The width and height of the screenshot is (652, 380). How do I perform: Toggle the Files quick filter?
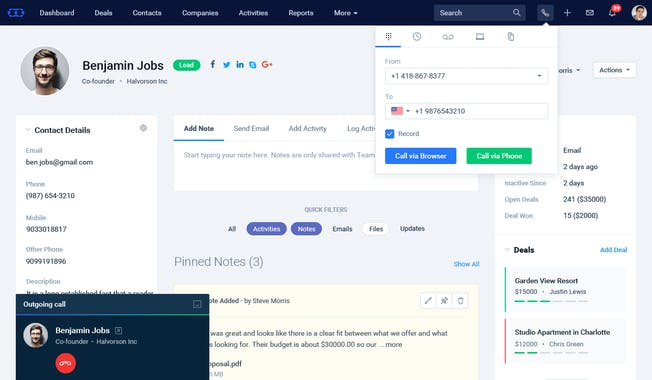376,229
